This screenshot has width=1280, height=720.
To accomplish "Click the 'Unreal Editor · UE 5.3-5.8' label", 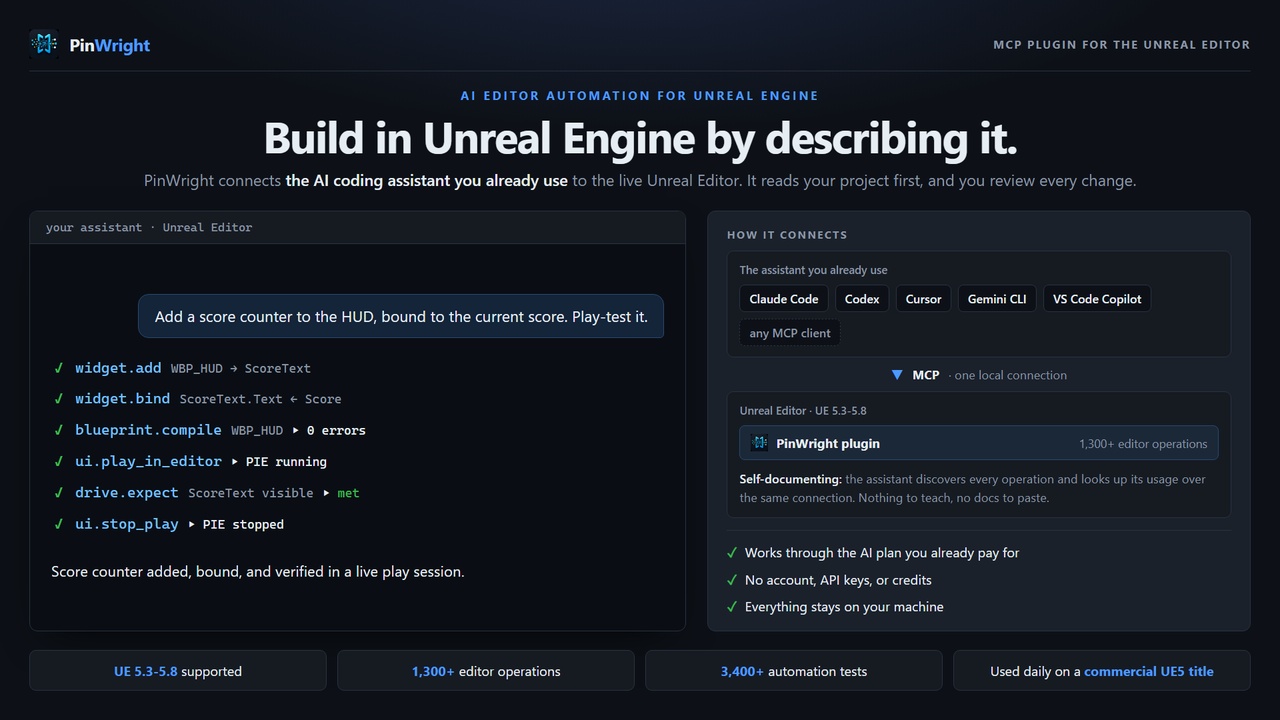I will point(803,411).
